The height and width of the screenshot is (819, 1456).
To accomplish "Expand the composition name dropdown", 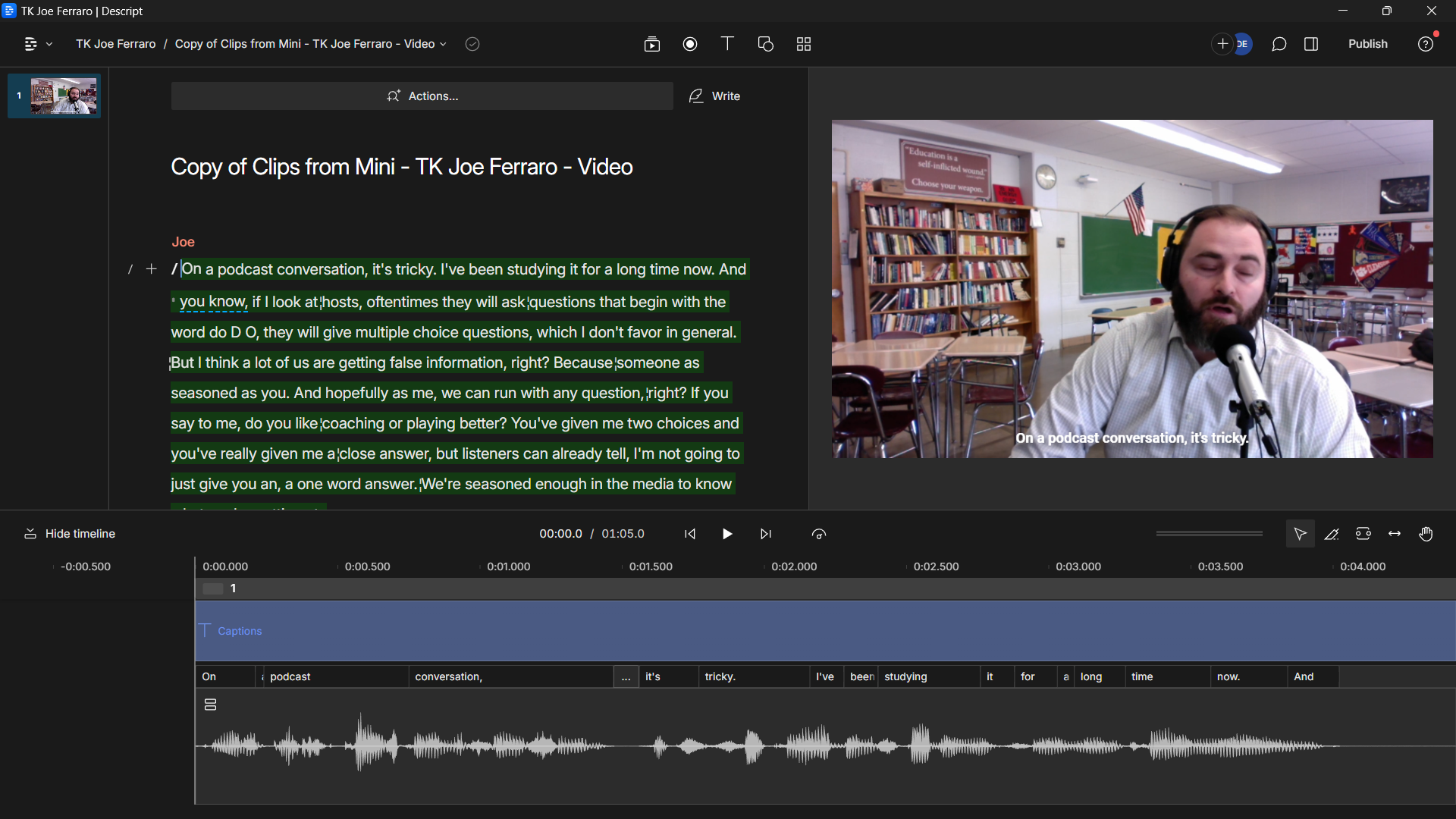I will point(444,44).
